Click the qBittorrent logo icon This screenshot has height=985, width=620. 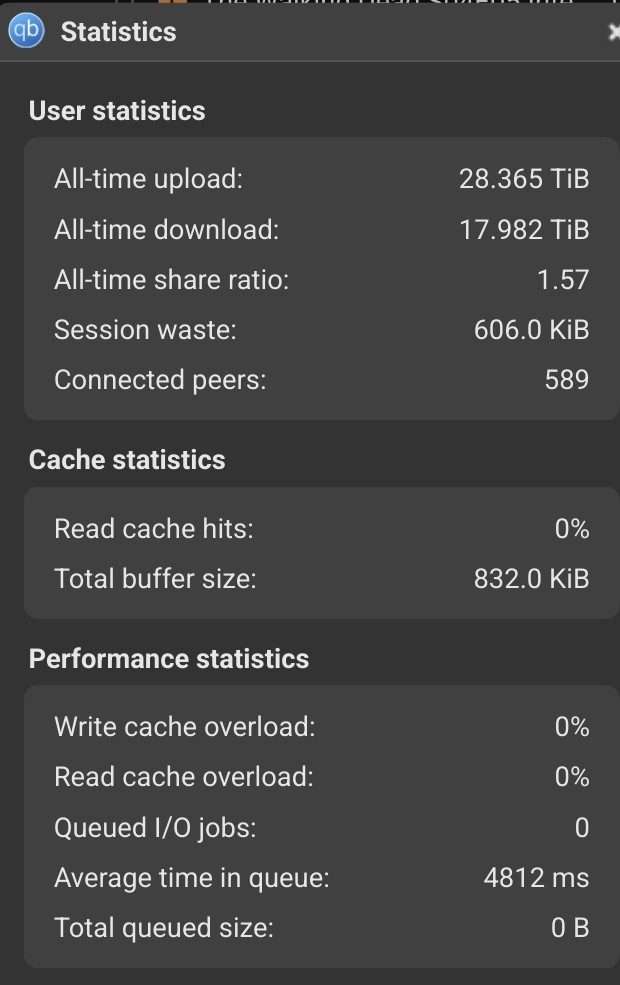26,30
